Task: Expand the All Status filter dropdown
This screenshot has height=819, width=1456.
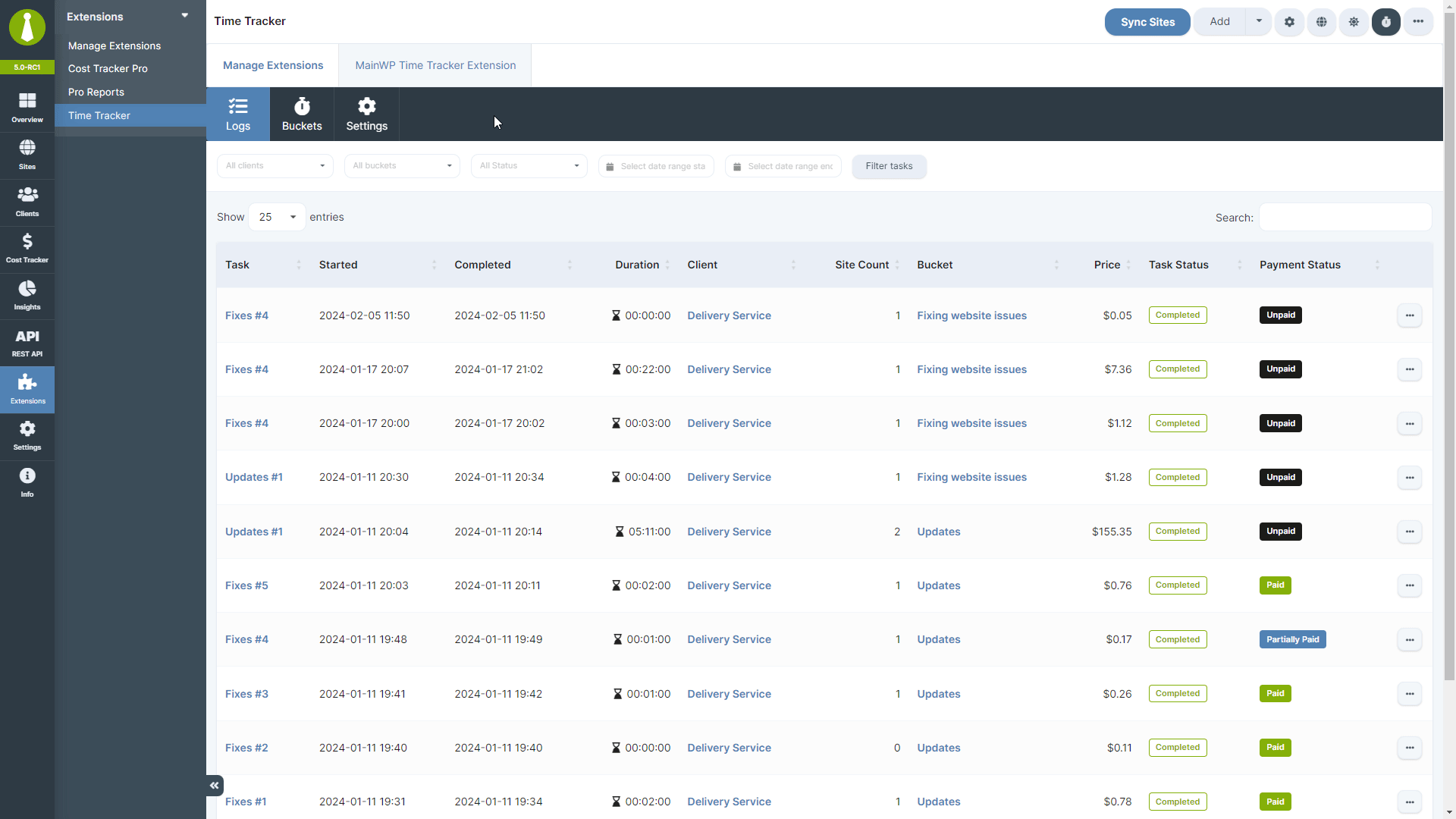Action: click(529, 166)
